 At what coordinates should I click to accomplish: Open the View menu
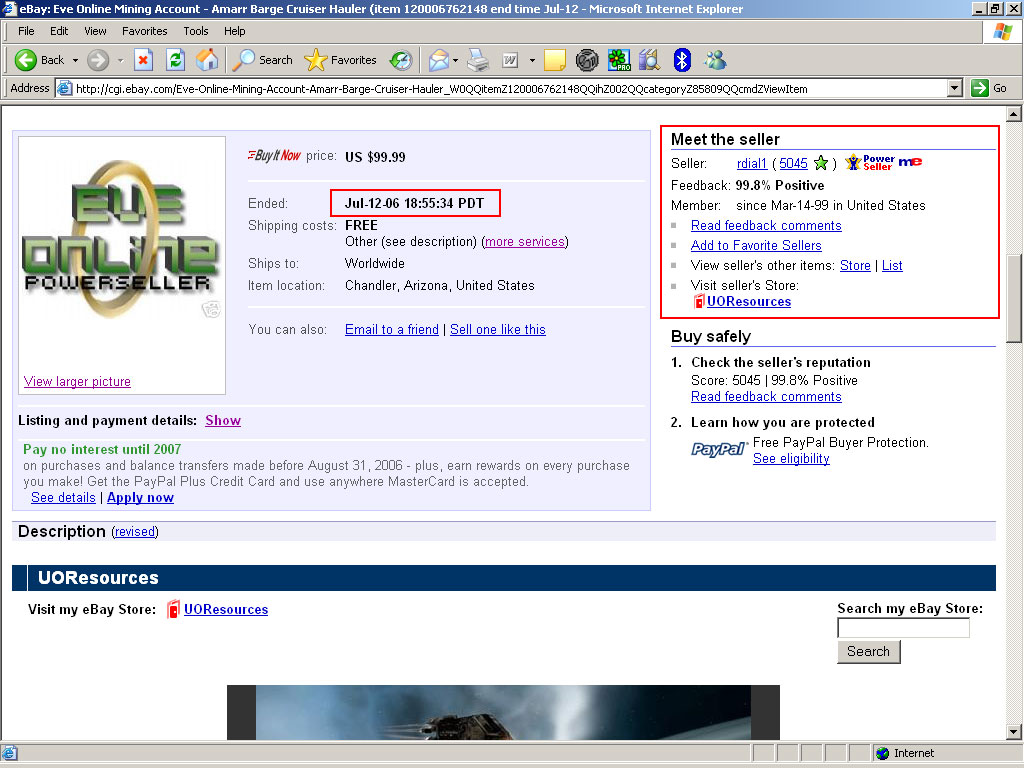(x=95, y=31)
